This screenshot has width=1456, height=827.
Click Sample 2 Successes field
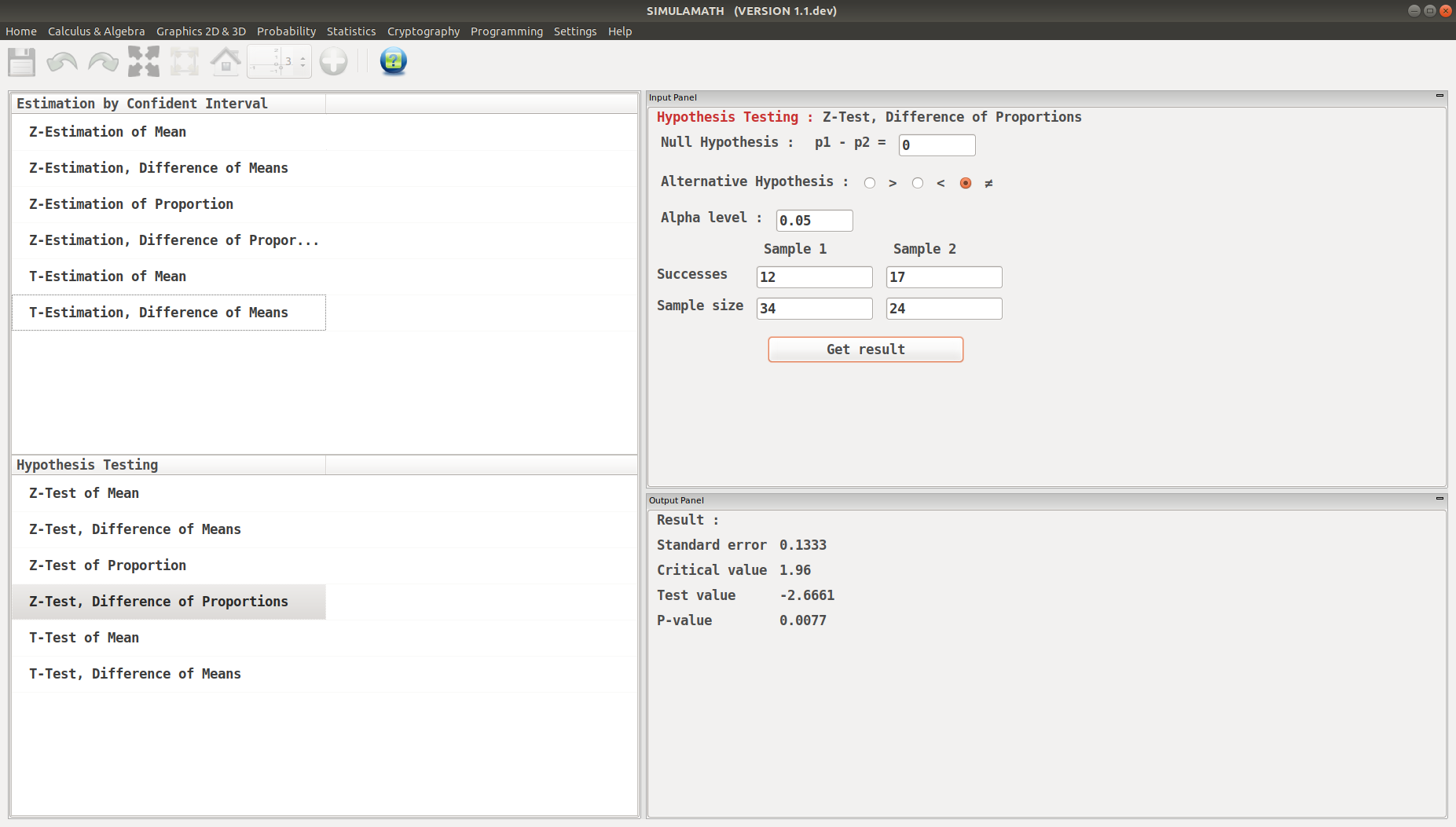coord(944,277)
